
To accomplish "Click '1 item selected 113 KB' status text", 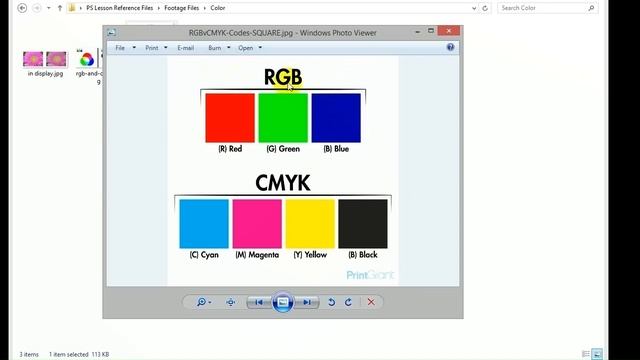I will pos(79,354).
